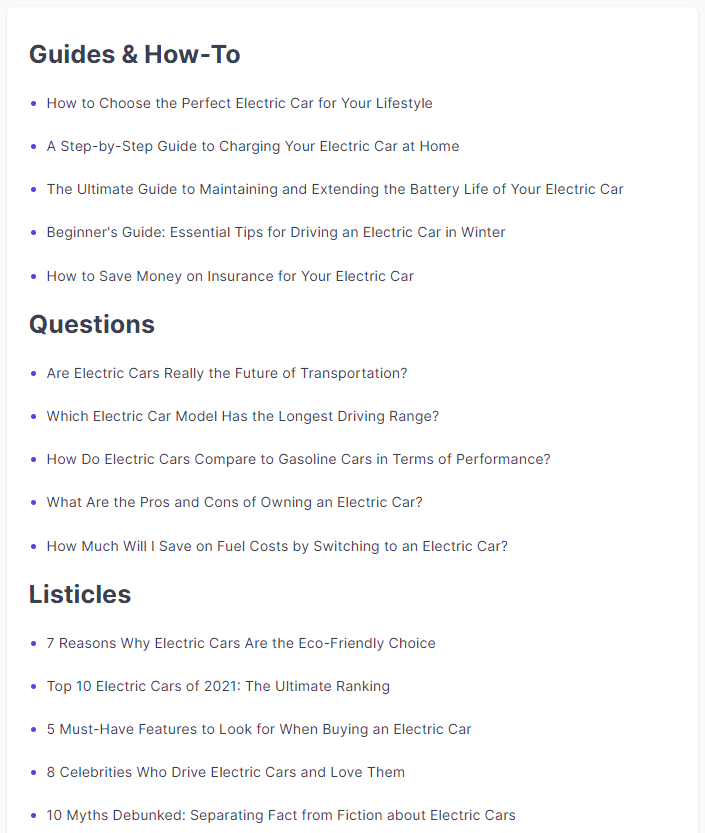Click the 'Questions' section heading
This screenshot has width=705, height=833.
(92, 324)
